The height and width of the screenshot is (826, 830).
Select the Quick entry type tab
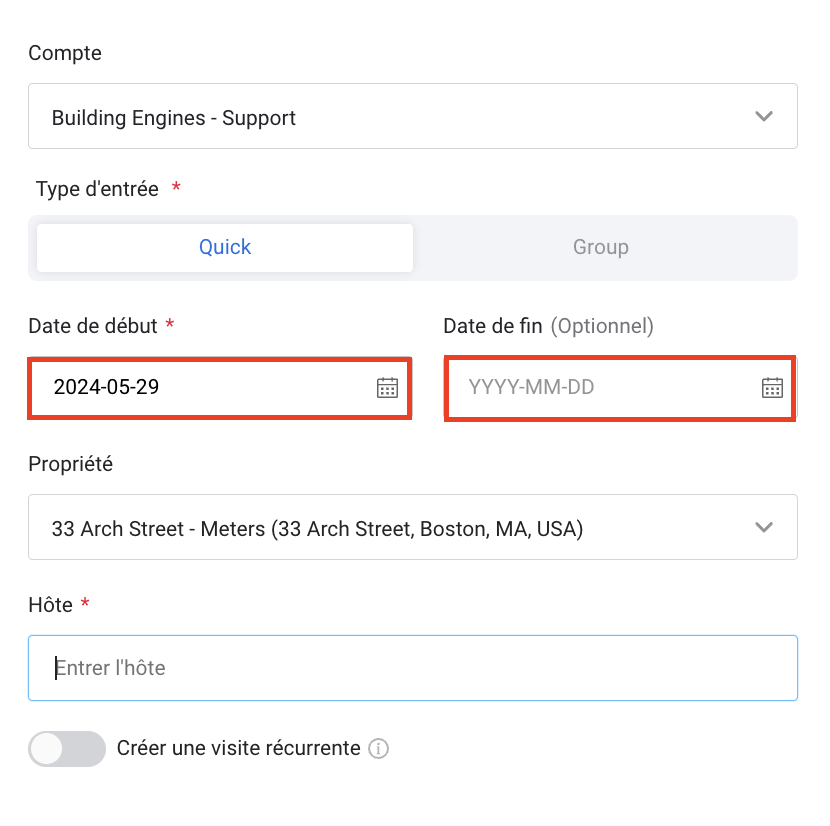coord(225,248)
